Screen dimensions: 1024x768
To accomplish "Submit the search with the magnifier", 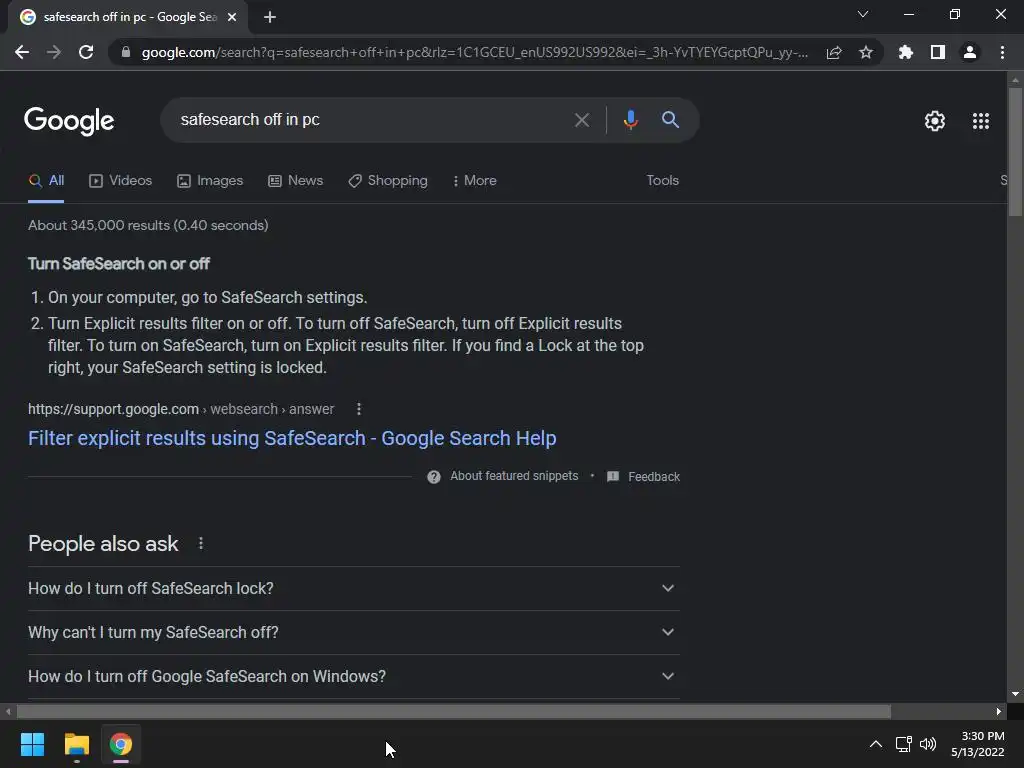I will point(670,120).
